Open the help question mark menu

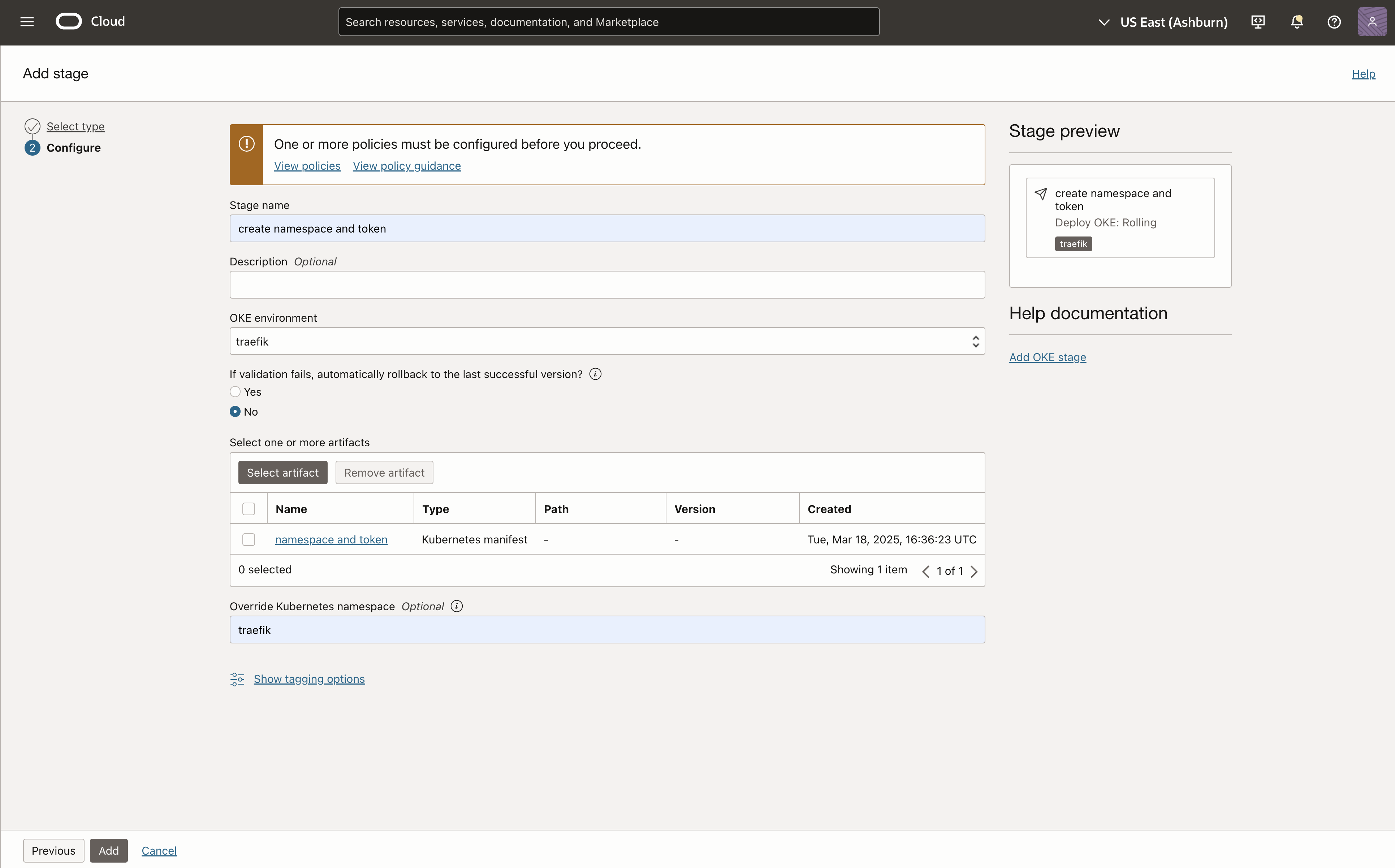[1334, 22]
